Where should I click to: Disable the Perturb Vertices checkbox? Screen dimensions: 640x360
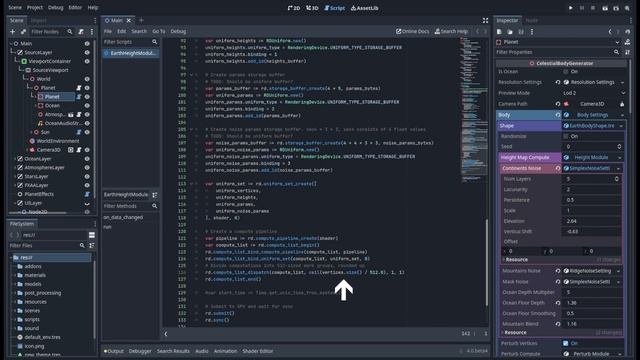tap(566, 344)
